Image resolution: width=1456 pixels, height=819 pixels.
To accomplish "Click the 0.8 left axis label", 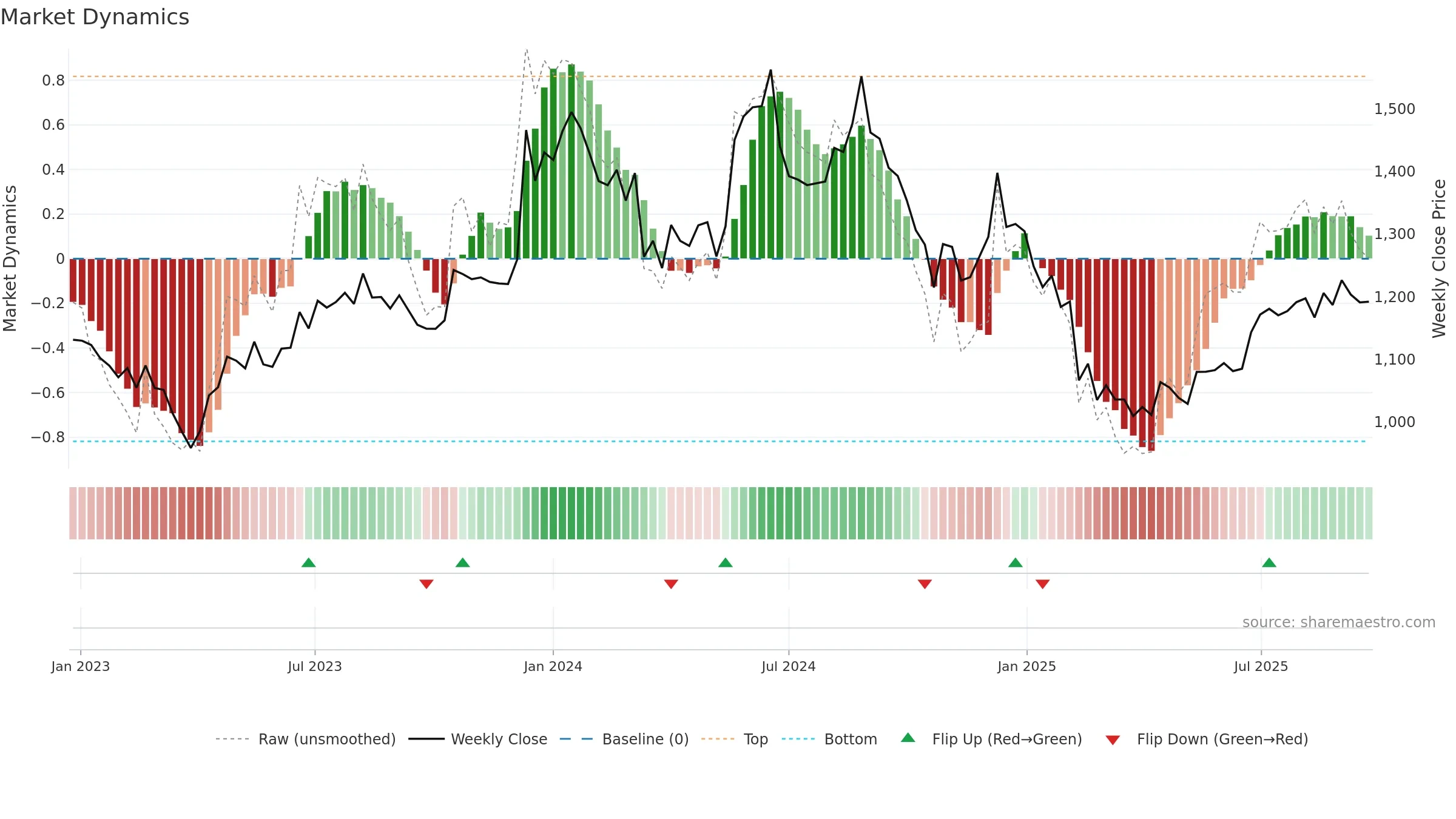I will 53,81.
